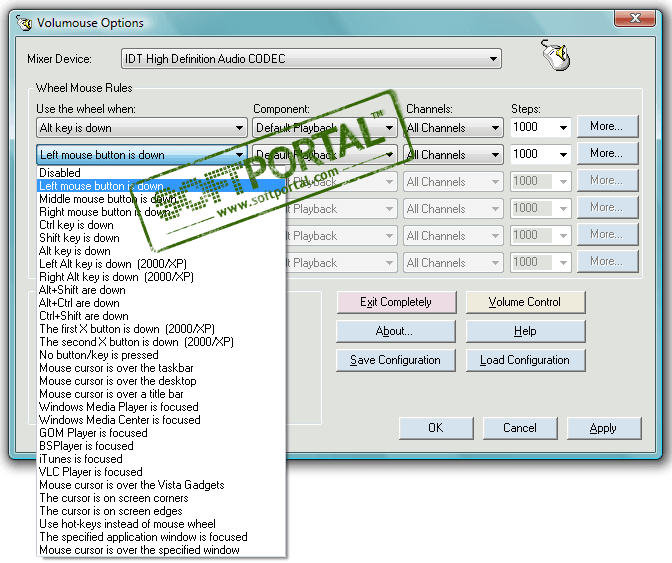Open second row All Channels dropdown
This screenshot has width=672, height=563.
(x=453, y=155)
